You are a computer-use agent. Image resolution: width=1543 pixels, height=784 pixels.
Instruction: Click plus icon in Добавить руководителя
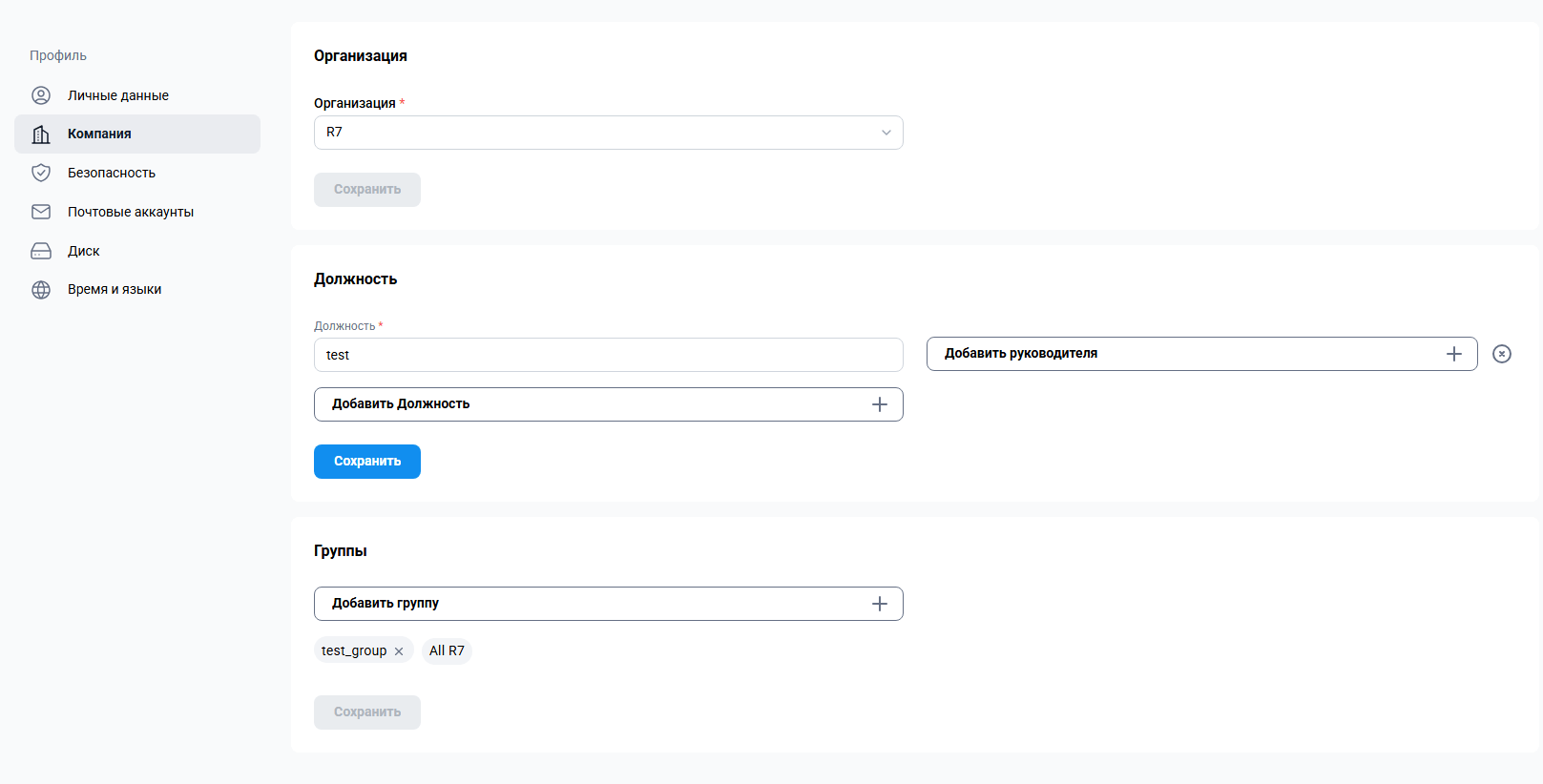coord(1454,354)
